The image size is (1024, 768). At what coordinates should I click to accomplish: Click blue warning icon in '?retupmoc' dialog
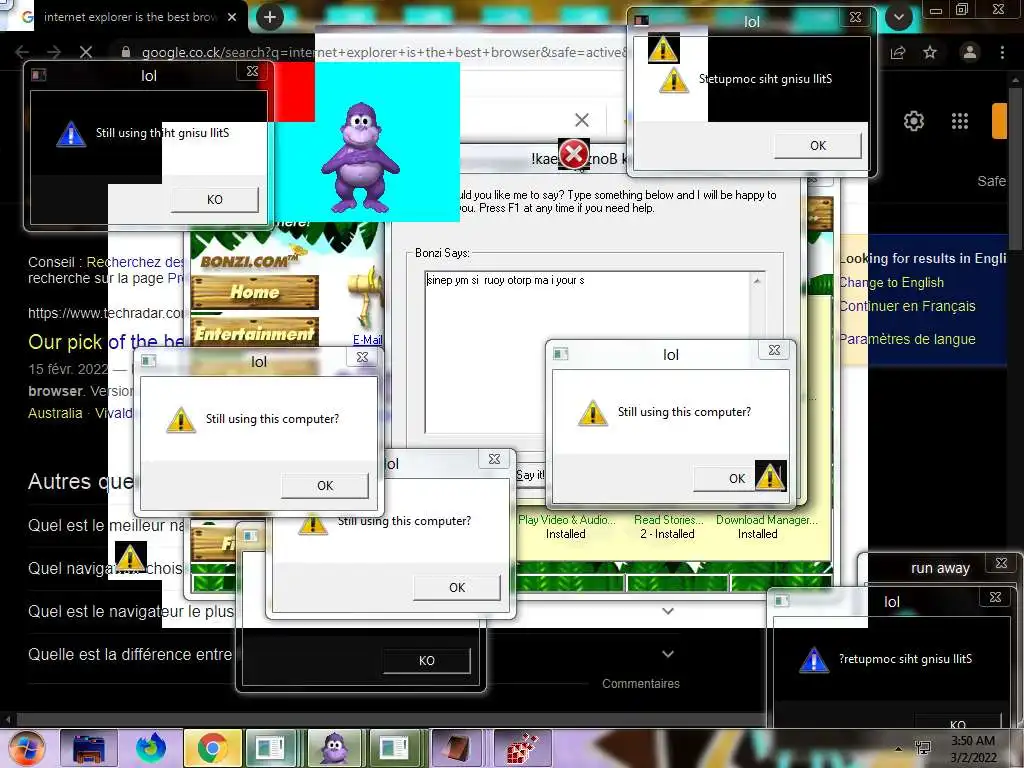pos(814,660)
